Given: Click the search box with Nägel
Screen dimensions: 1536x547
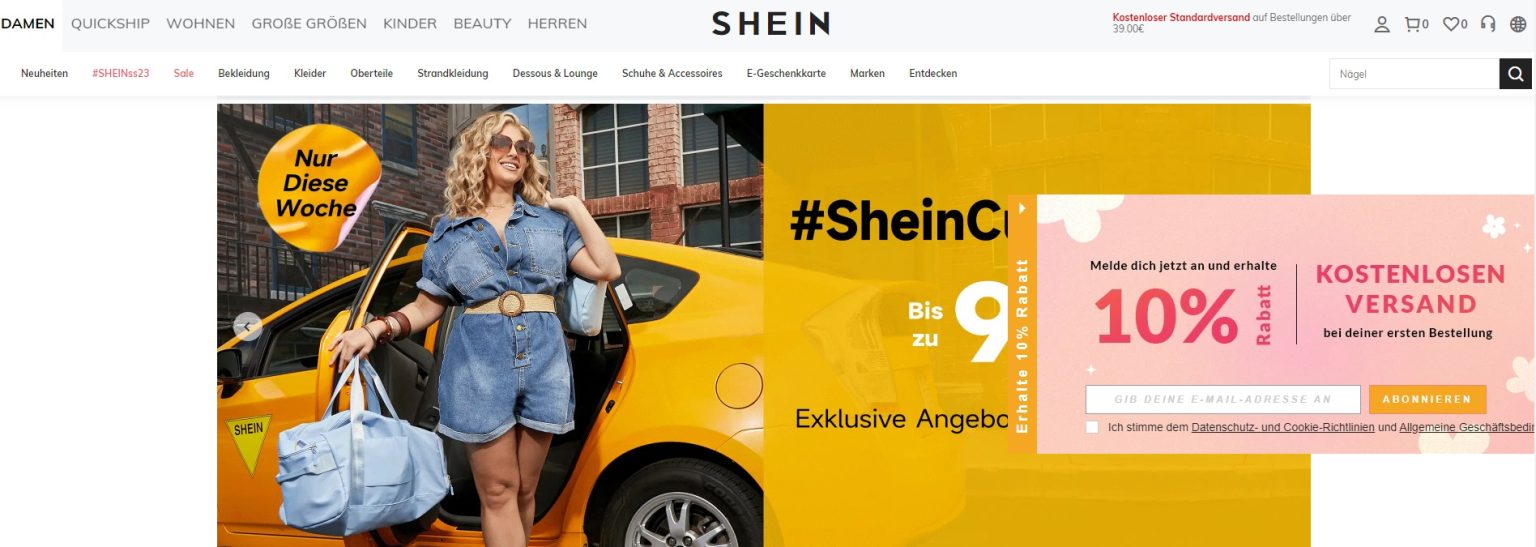Looking at the screenshot, I should [1414, 74].
